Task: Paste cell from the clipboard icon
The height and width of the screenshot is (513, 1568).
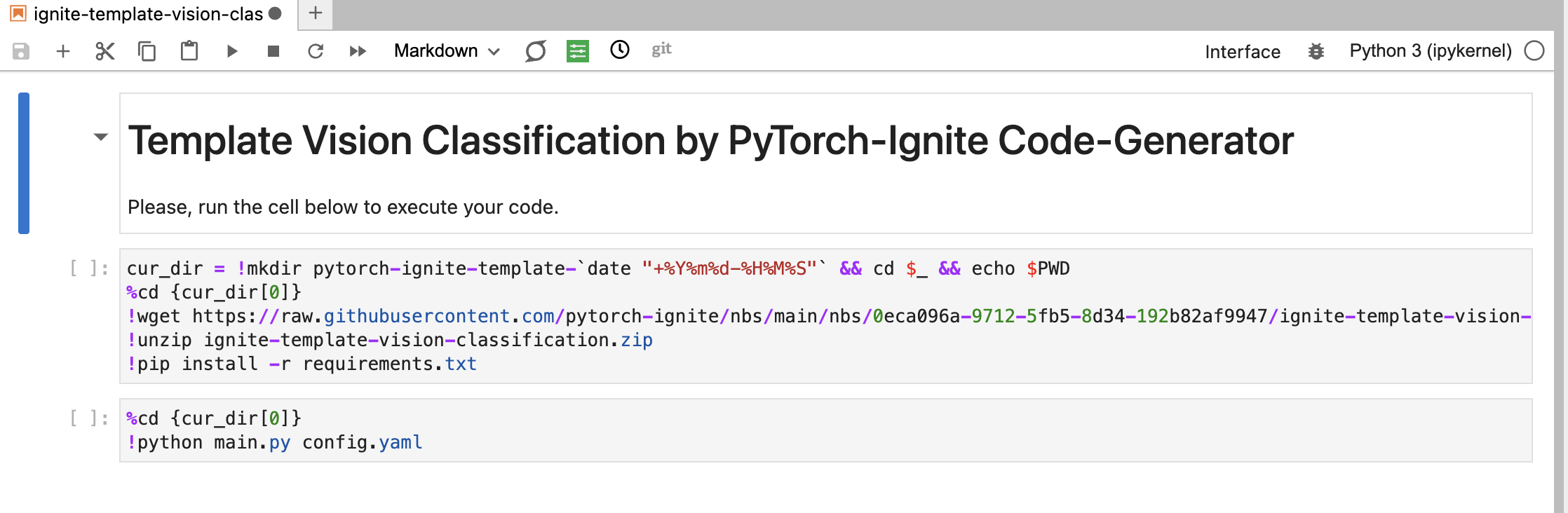Action: tap(189, 51)
